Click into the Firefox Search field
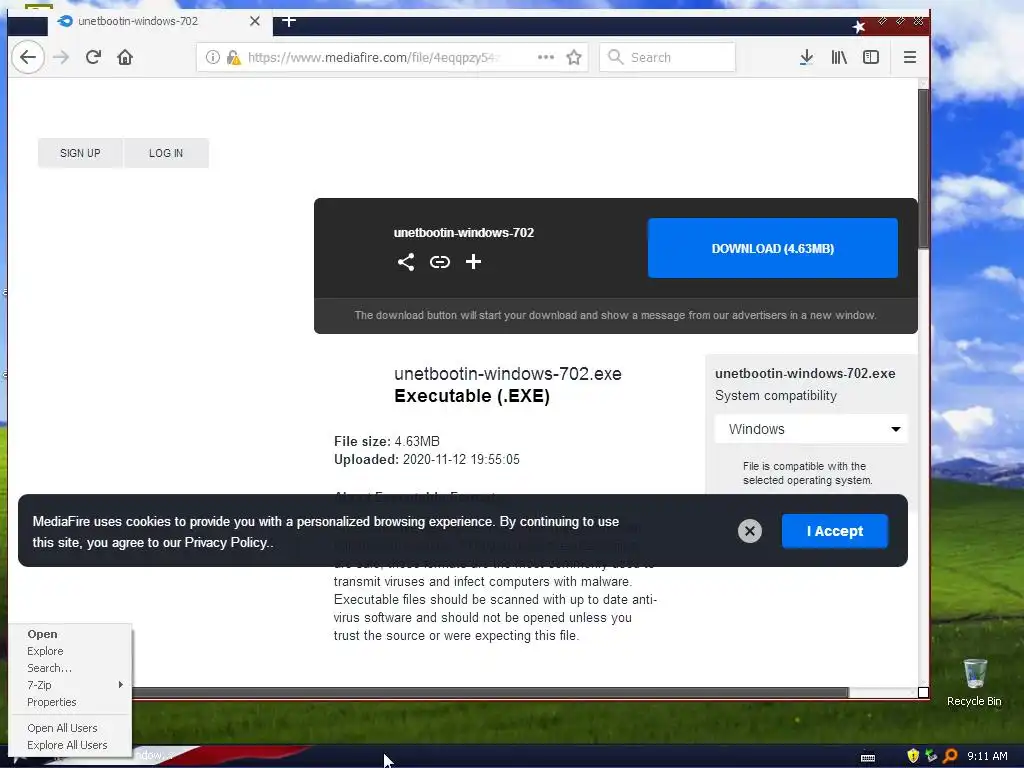This screenshot has height=768, width=1024. tap(667, 57)
